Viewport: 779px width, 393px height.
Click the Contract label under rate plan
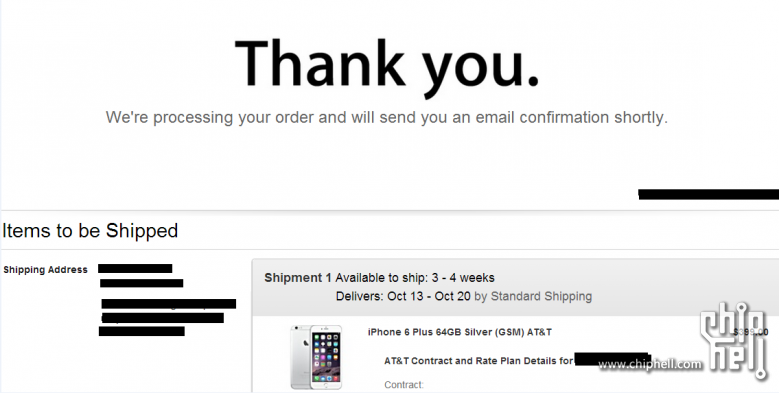(x=404, y=385)
